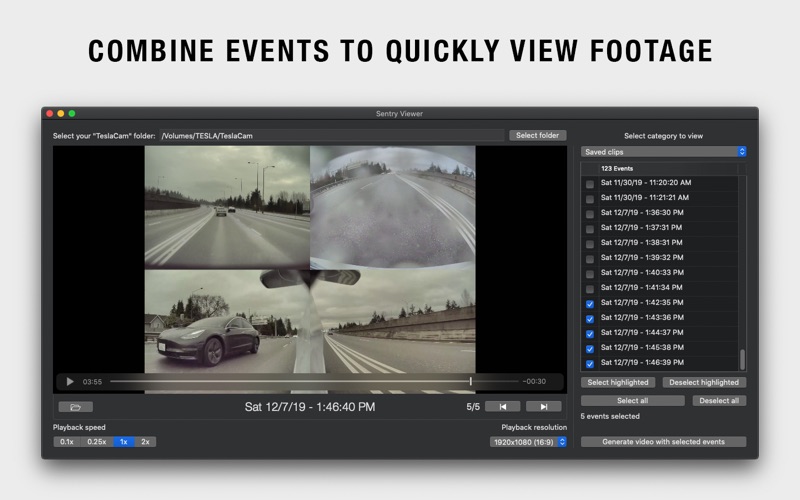The image size is (800, 500).
Task: Click the event list vertical scrollbar
Action: pyautogui.click(x=742, y=360)
